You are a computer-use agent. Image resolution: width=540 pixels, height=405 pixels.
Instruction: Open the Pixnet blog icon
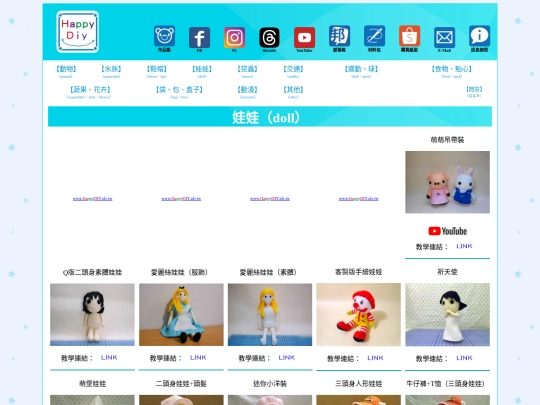340,36
